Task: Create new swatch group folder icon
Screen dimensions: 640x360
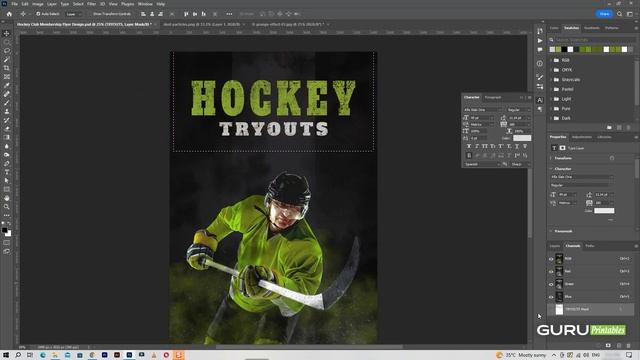Action: 609,128
